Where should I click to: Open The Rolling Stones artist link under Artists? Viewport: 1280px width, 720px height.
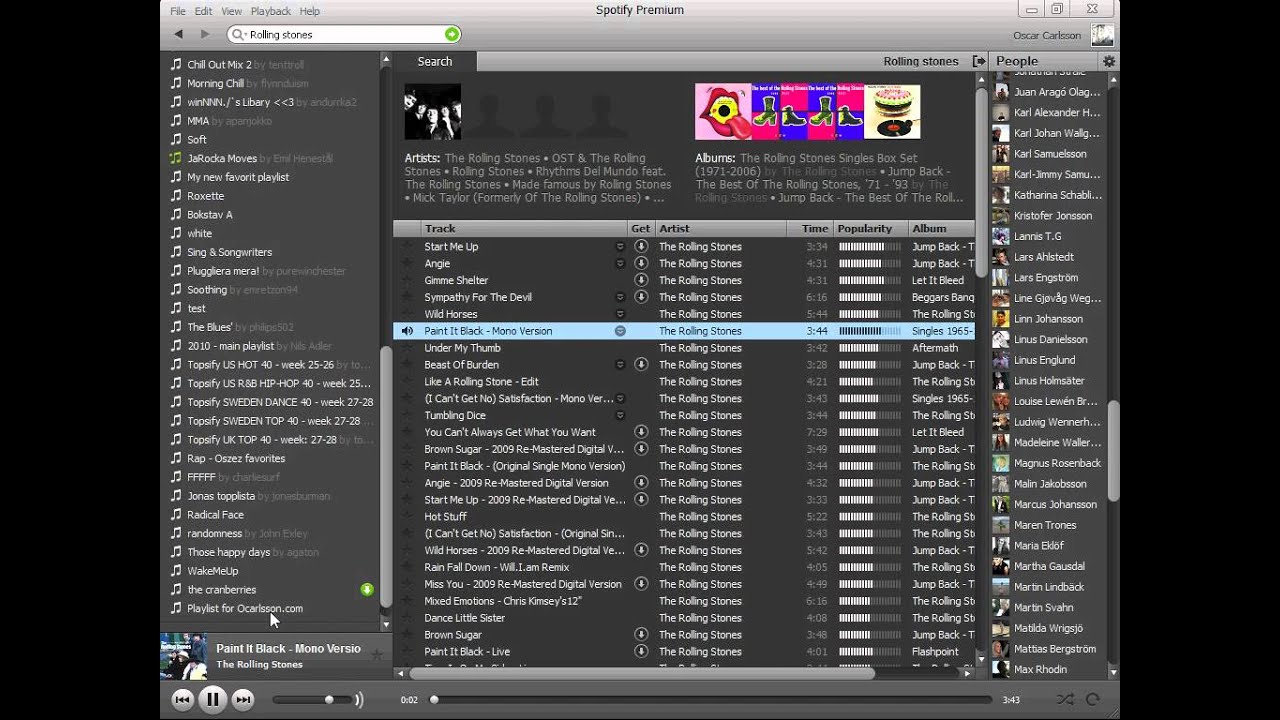pos(492,158)
